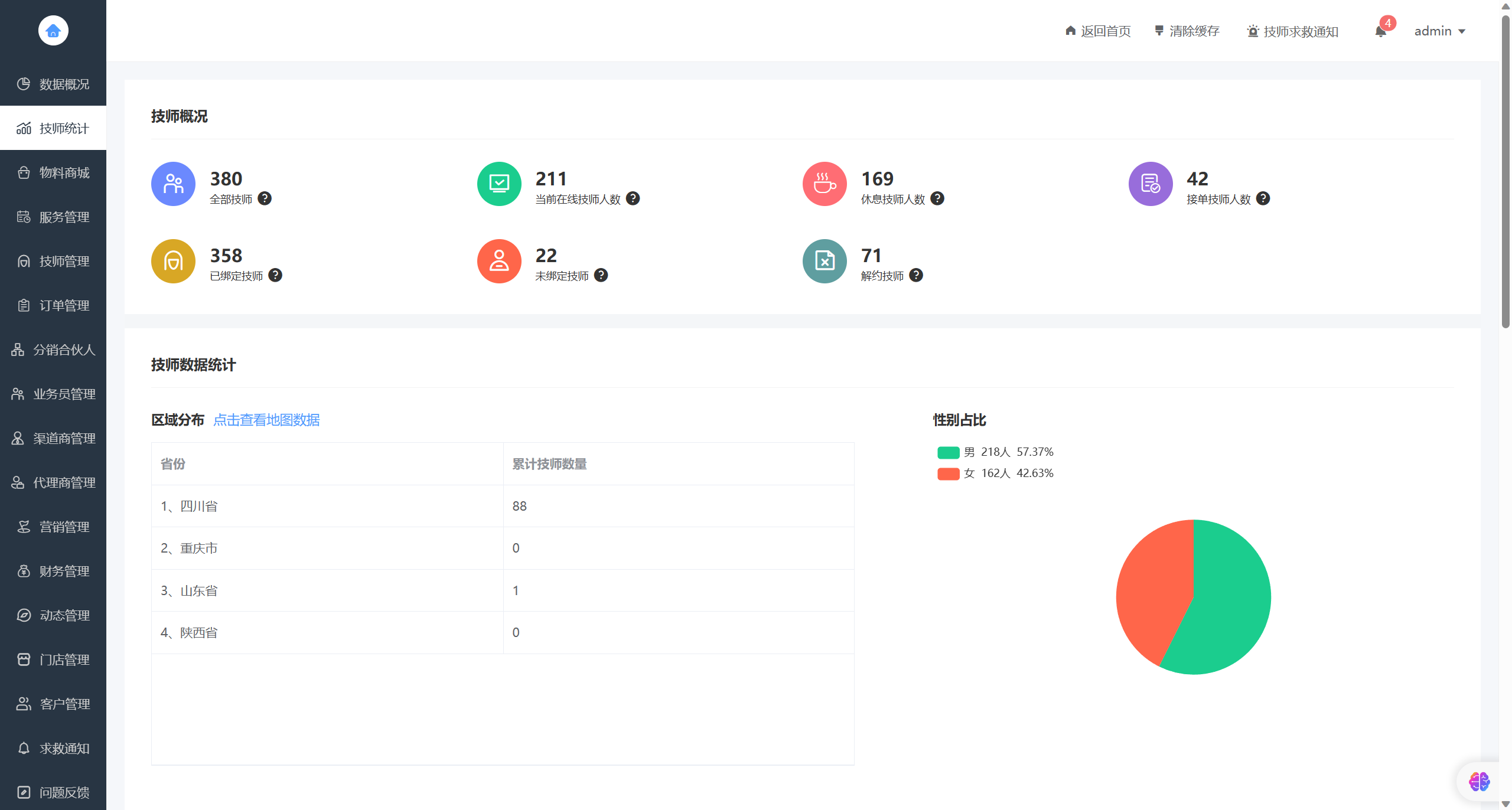This screenshot has height=810, width=1512.
Task: Open 数据概况 in the sidebar
Action: (53, 84)
